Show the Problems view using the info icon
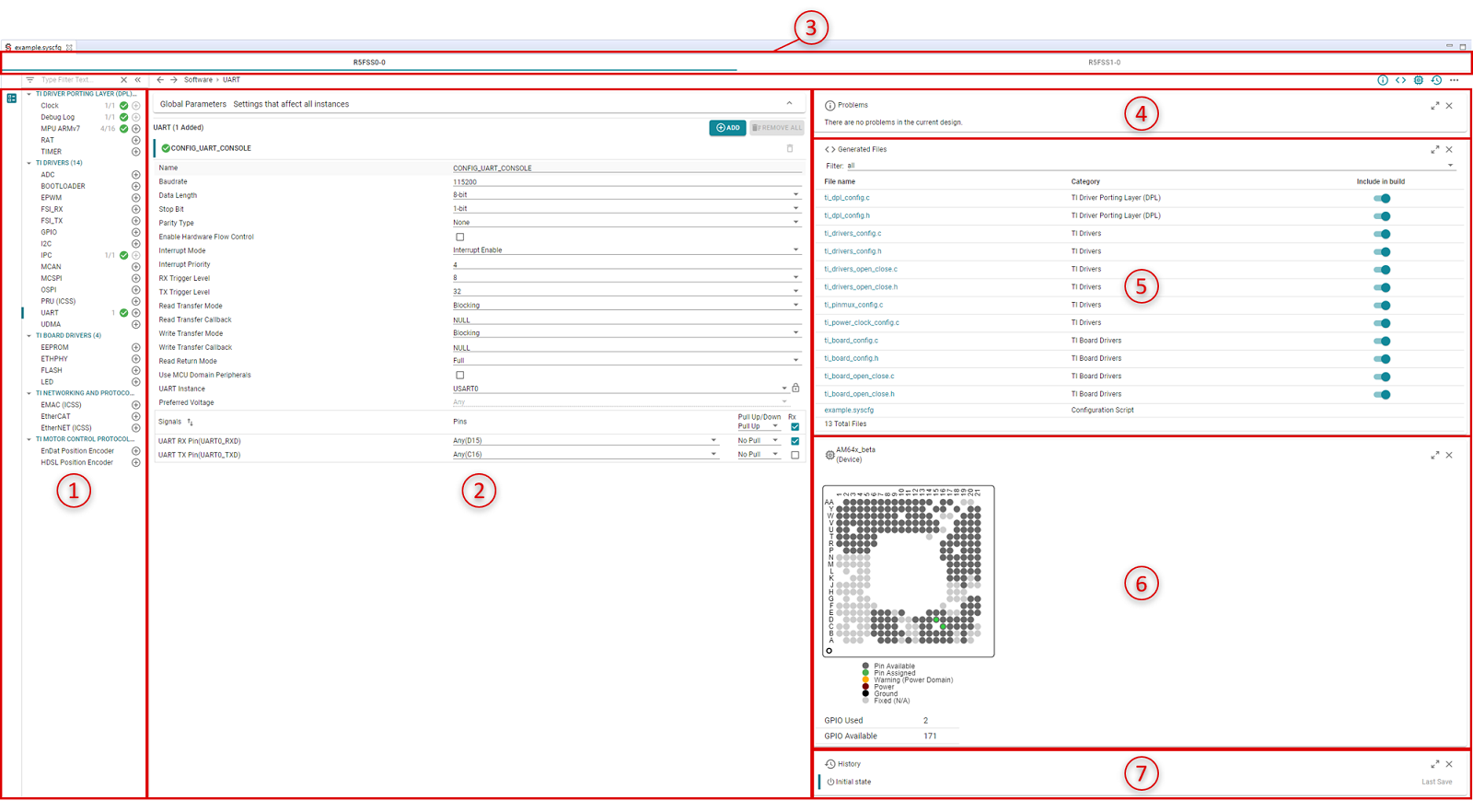1473x812 pixels. point(1382,80)
